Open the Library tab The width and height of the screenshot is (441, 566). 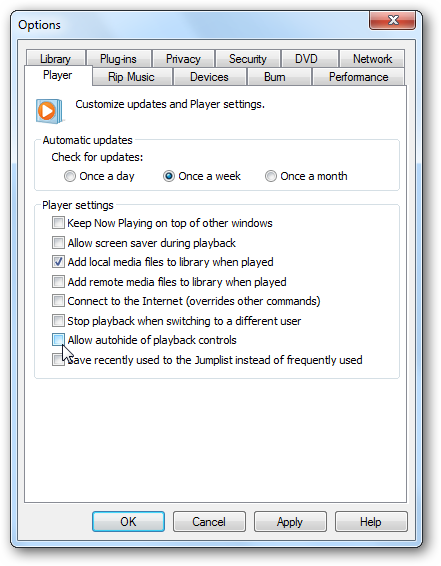click(x=56, y=59)
